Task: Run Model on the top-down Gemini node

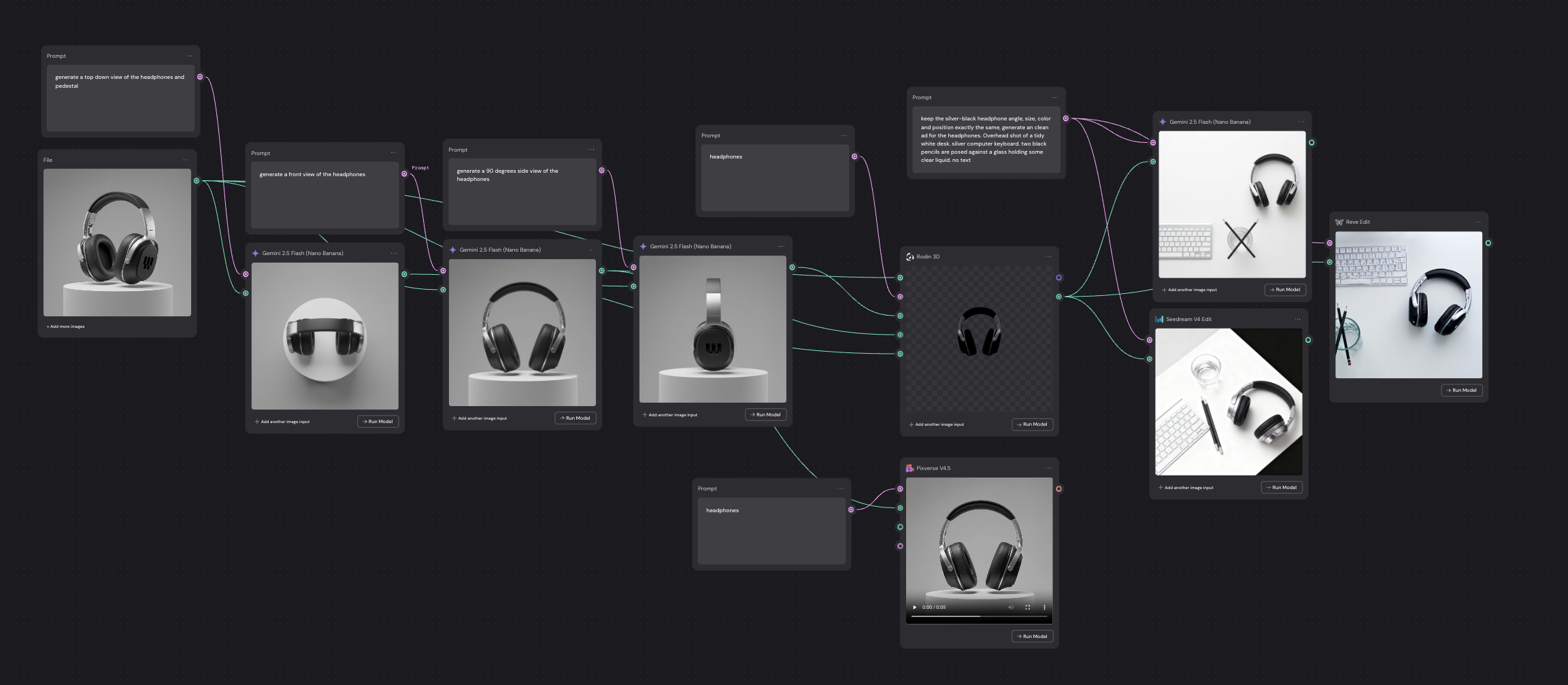Action: click(378, 422)
